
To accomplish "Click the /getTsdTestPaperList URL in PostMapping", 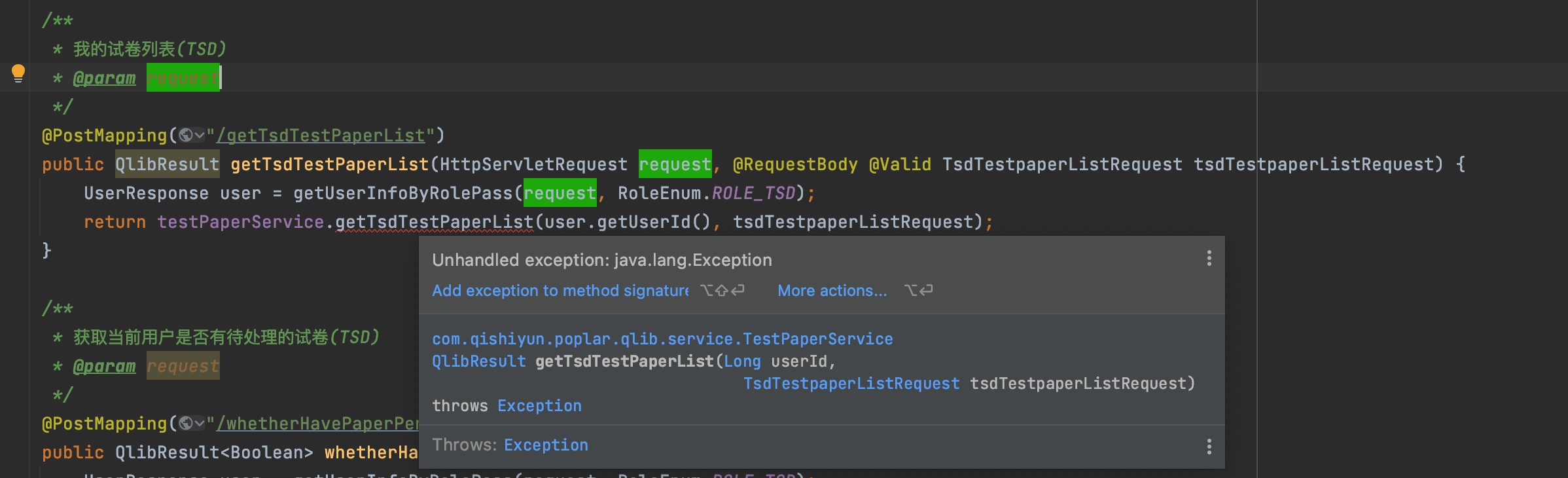I will (321, 136).
